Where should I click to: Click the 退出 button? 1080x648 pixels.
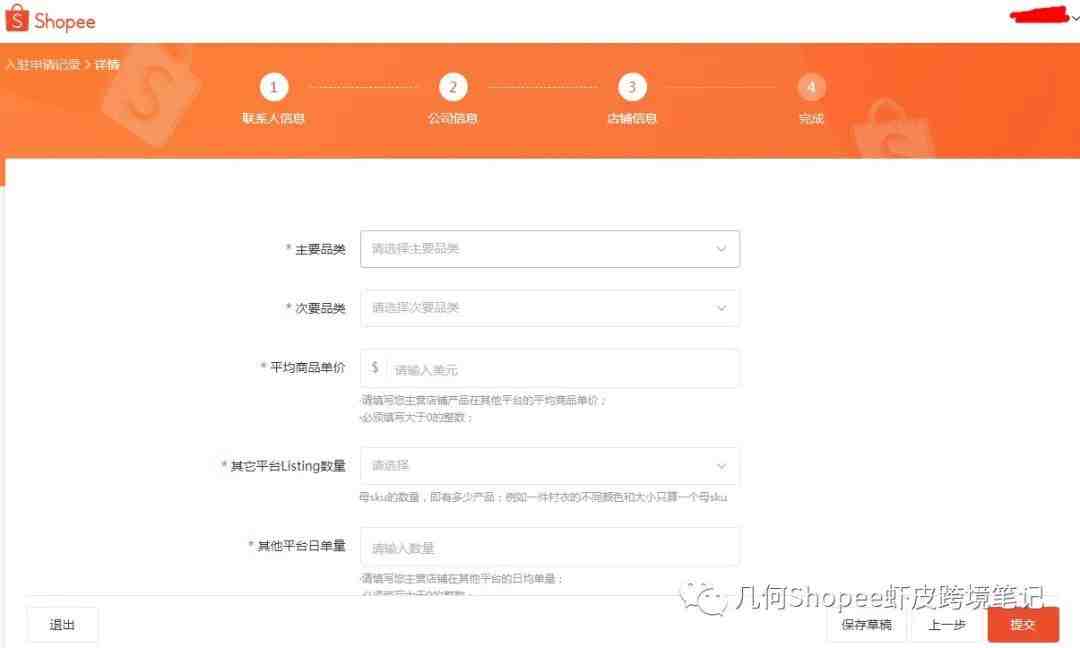click(x=63, y=625)
